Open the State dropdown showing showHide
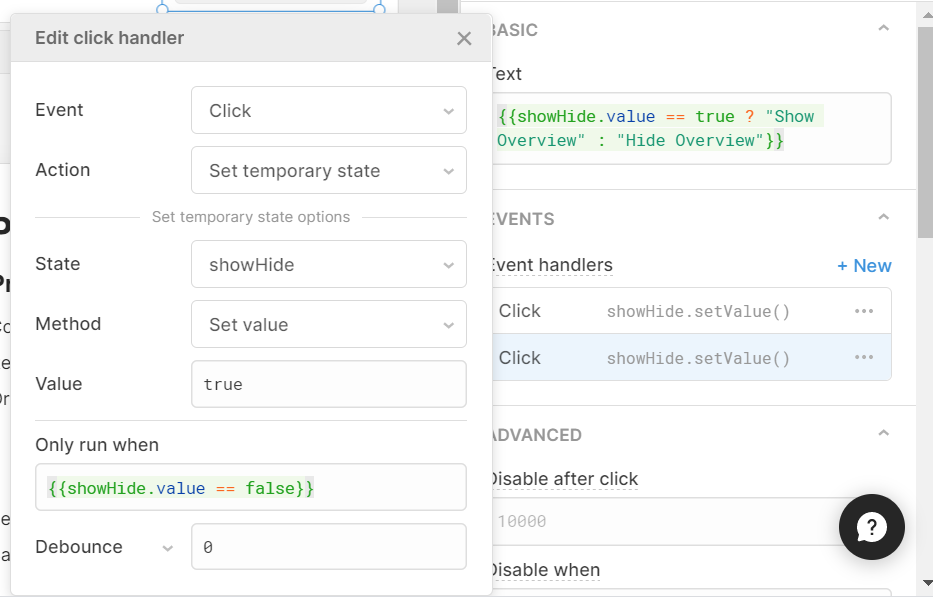This screenshot has height=600, width=933. (328, 264)
